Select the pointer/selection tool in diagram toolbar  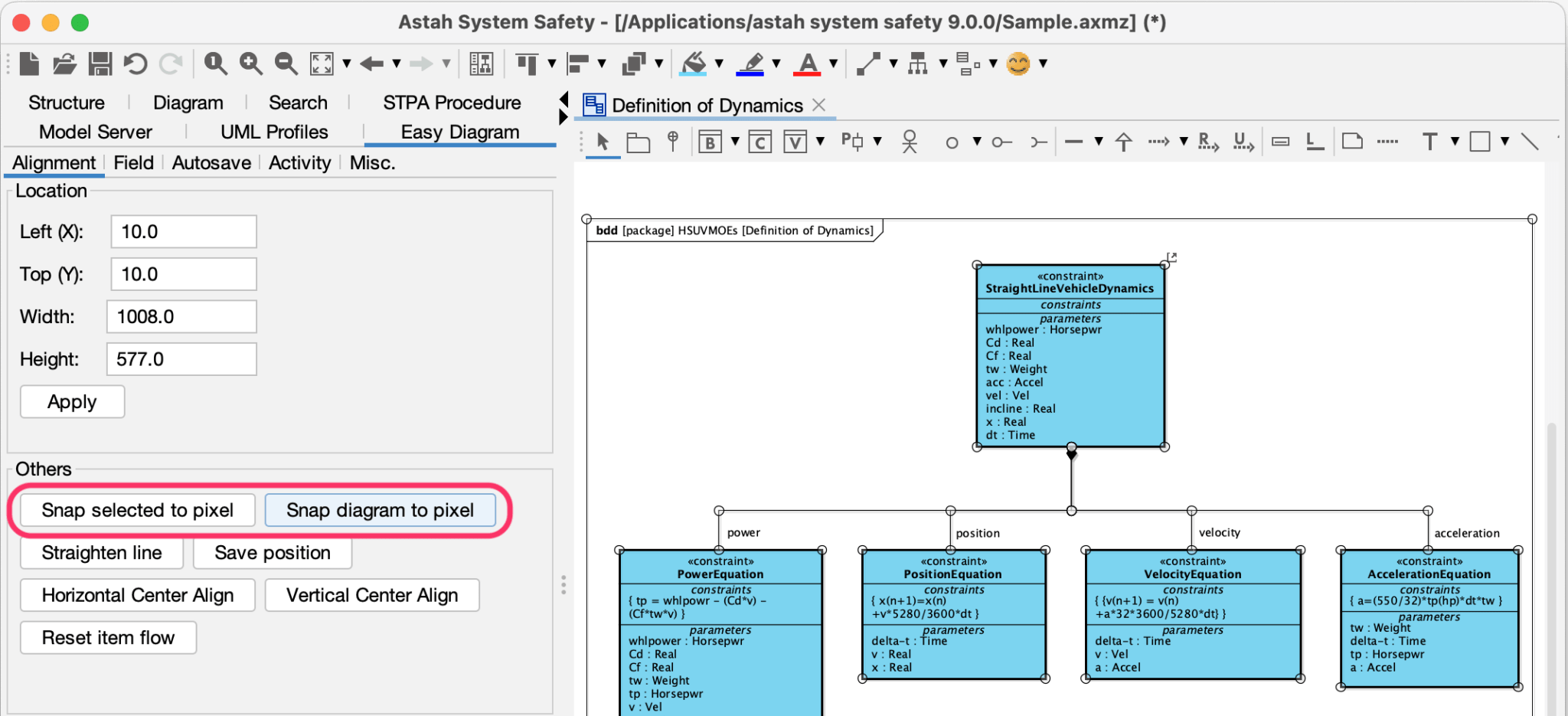[603, 141]
